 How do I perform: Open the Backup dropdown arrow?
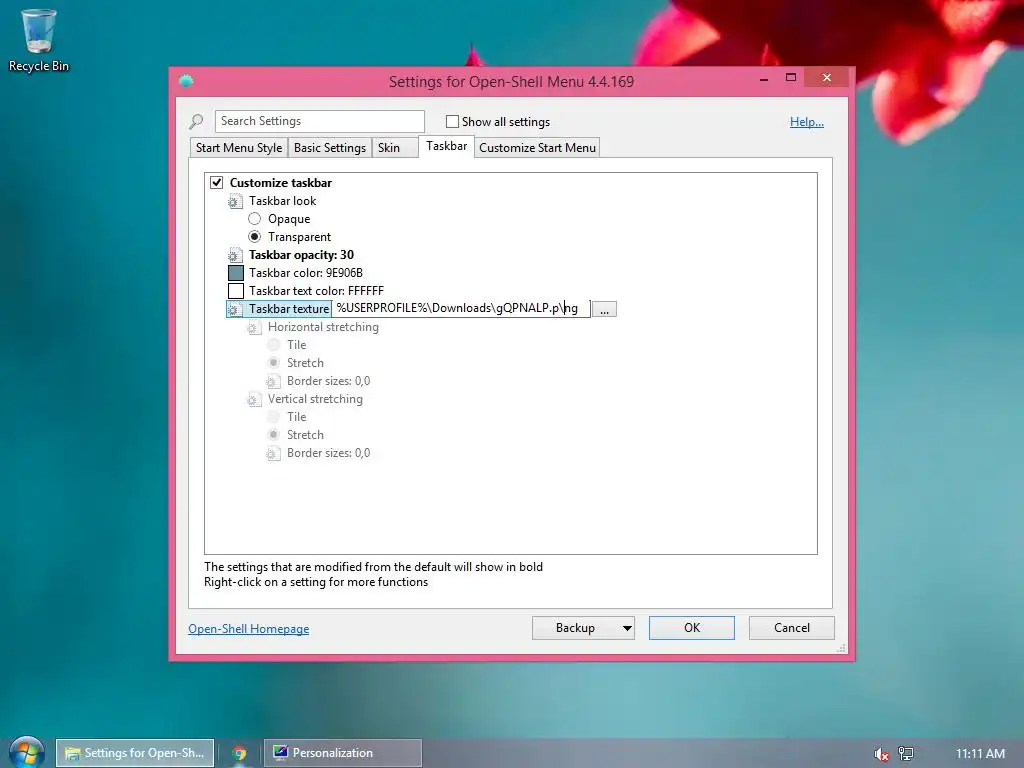[x=627, y=628]
